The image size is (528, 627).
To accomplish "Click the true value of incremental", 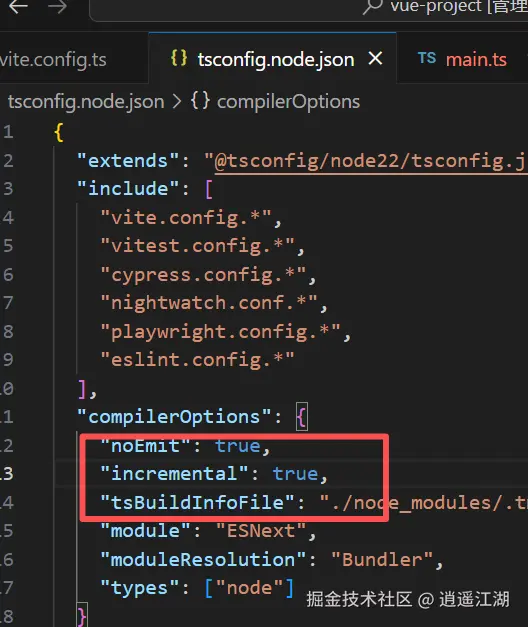I will [296, 474].
